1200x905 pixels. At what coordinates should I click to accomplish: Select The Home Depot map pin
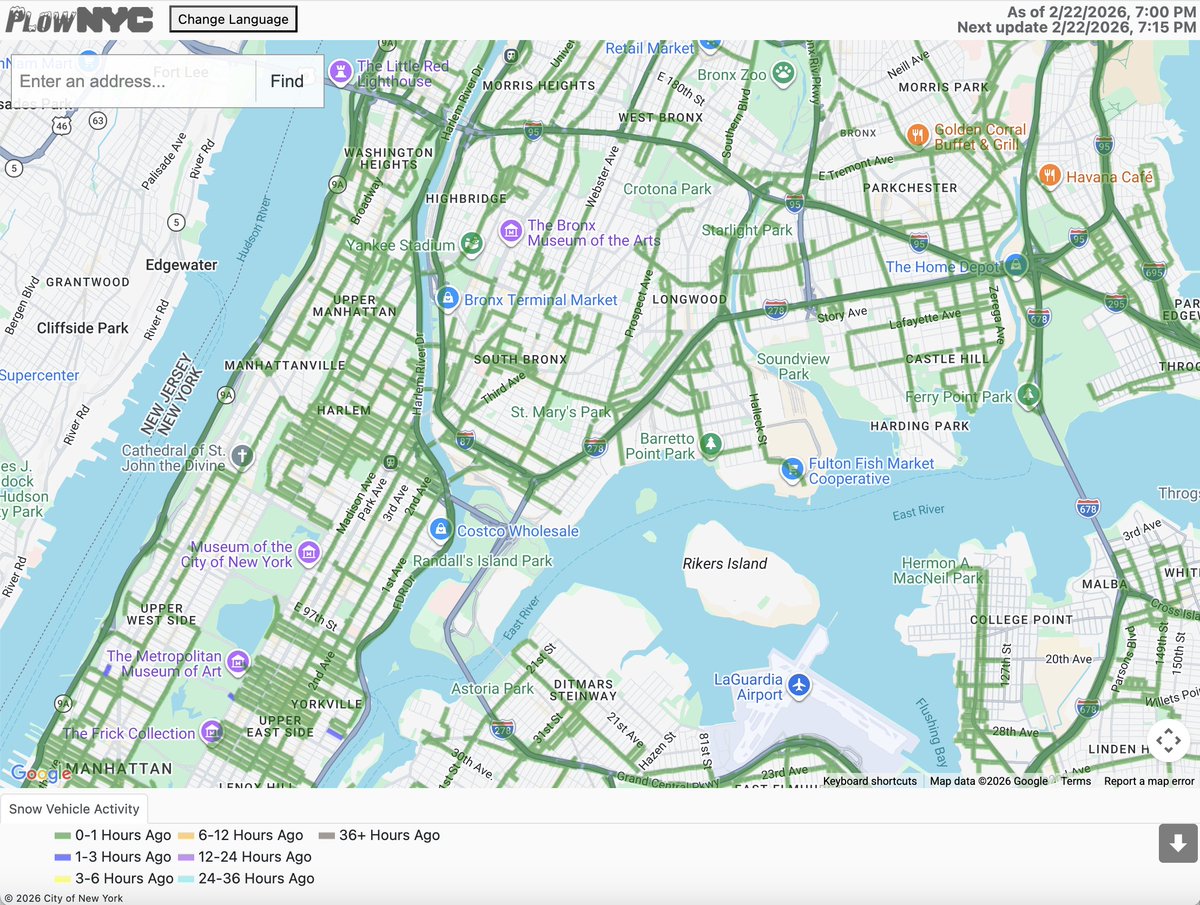(x=1016, y=265)
